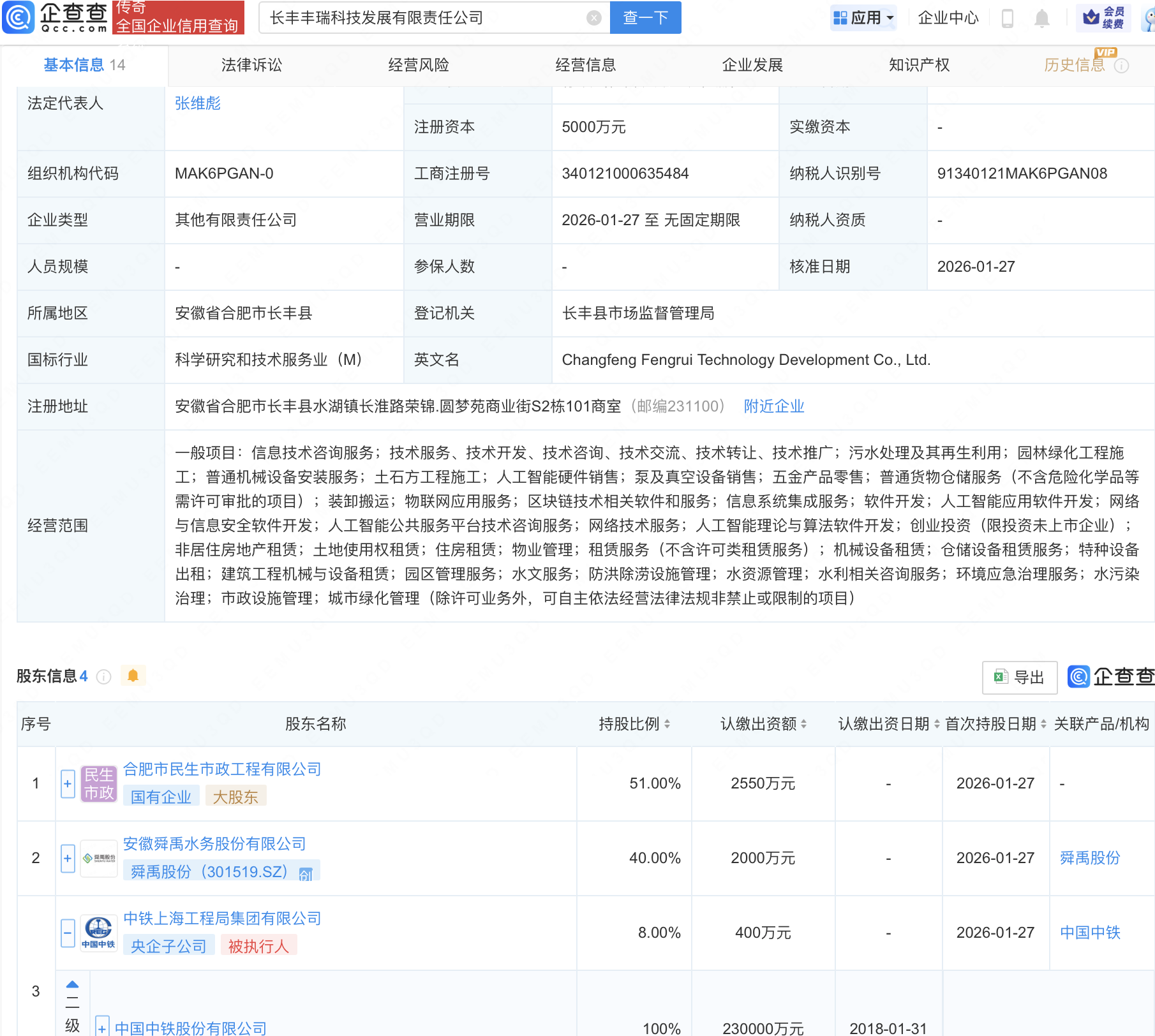1155x1036 pixels.
Task: Click the 查一下 search button
Action: [x=645, y=18]
